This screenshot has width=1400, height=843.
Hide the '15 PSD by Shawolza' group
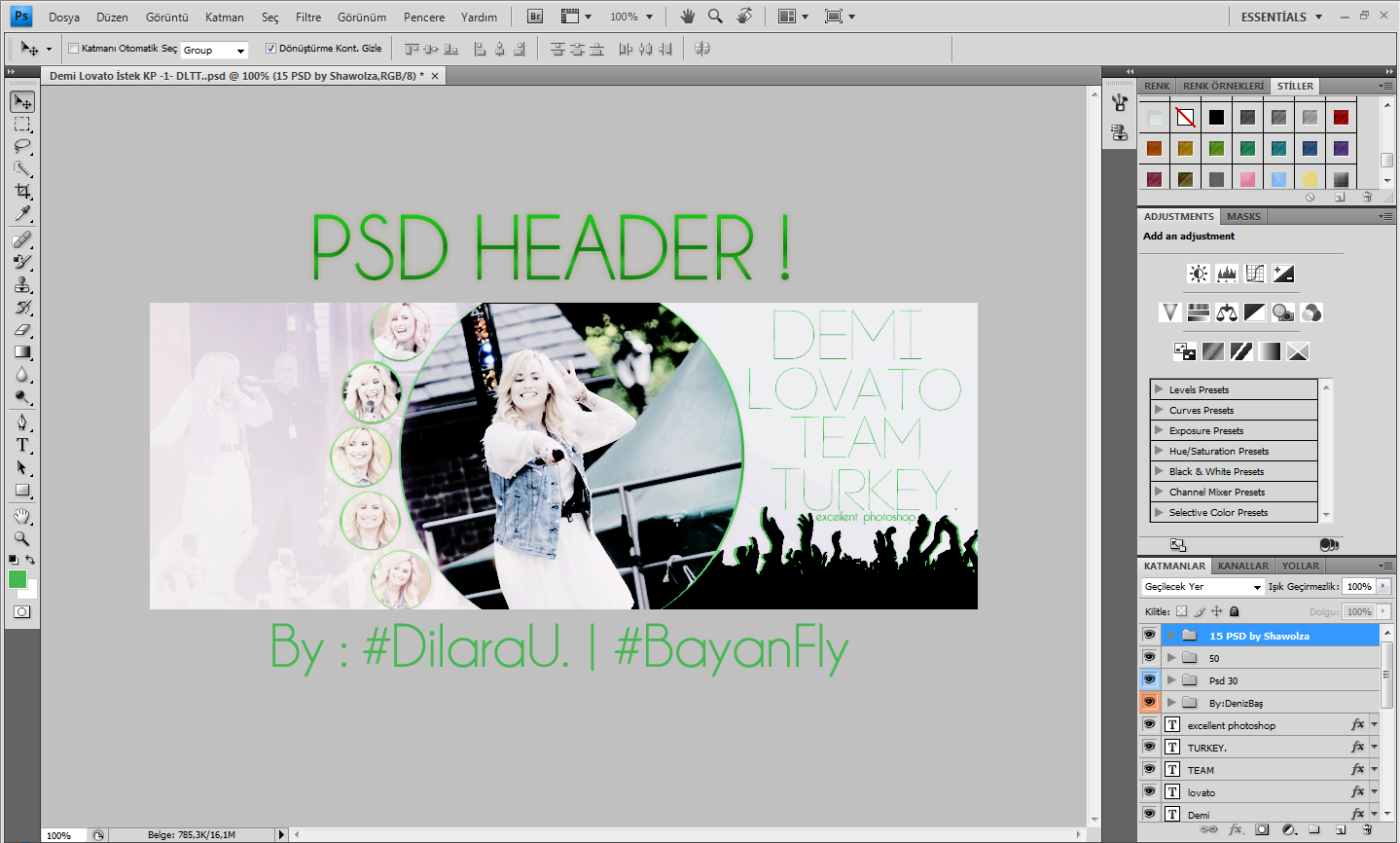point(1149,634)
